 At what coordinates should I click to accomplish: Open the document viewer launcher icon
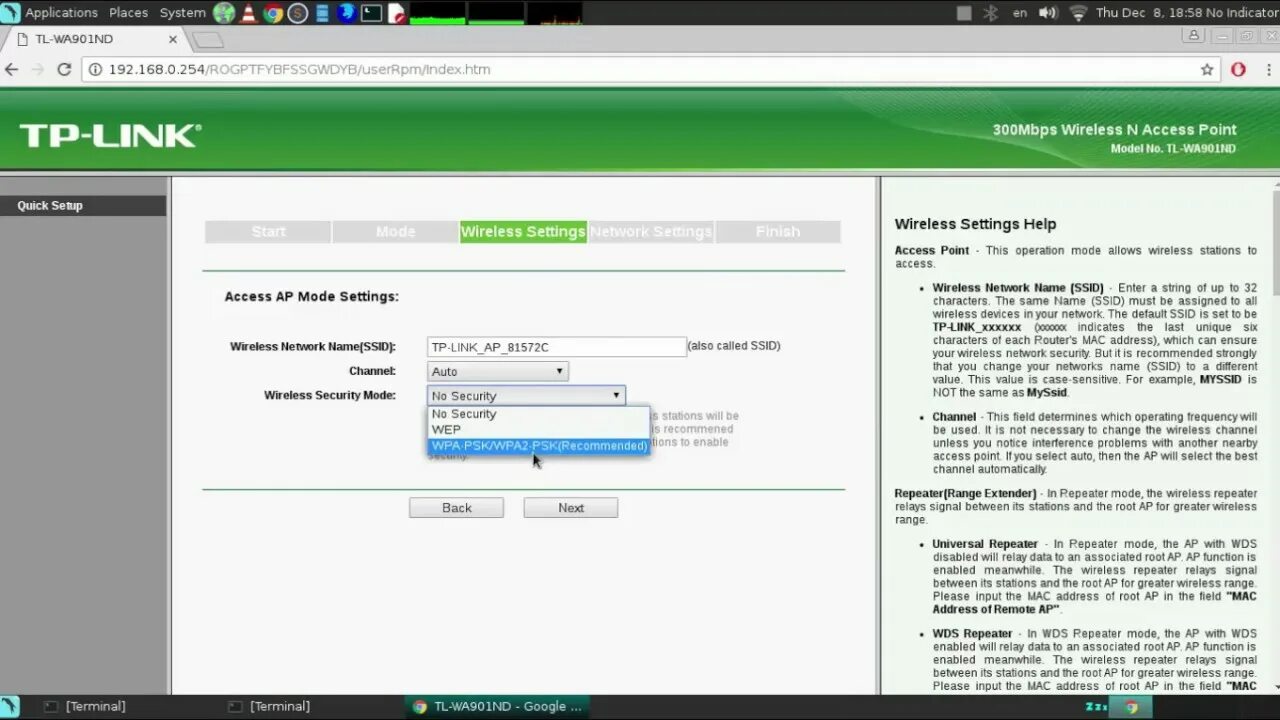click(396, 13)
